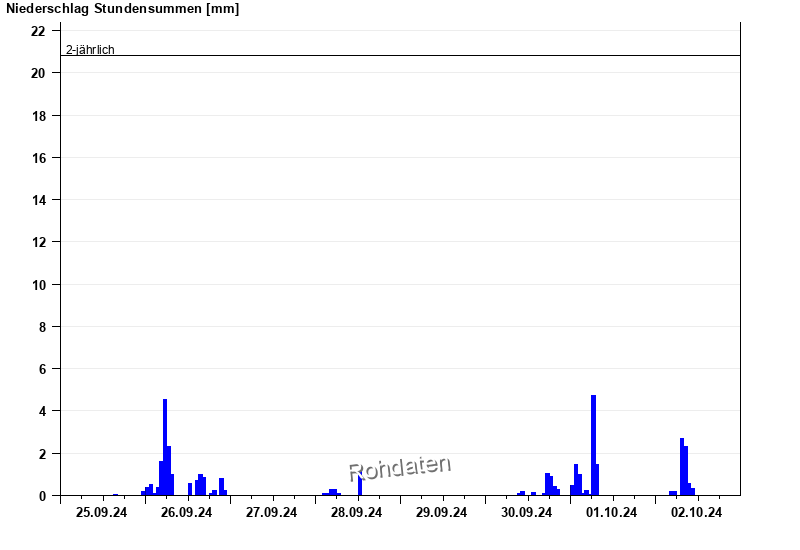Select the date label 02.10.24
This screenshot has height=550, width=800.
pyautogui.click(x=696, y=513)
